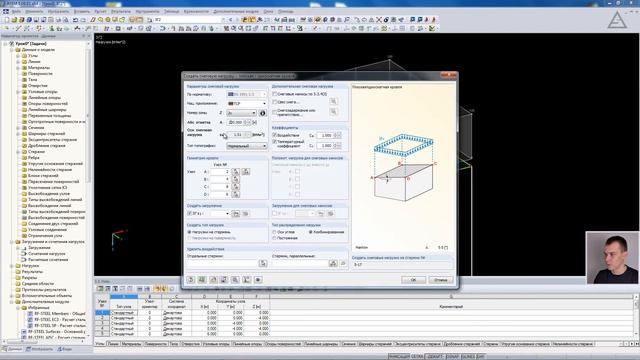This screenshot has width=640, height=360.
Task: Click third bottom dialog toolbar icon
Action: tap(213, 280)
